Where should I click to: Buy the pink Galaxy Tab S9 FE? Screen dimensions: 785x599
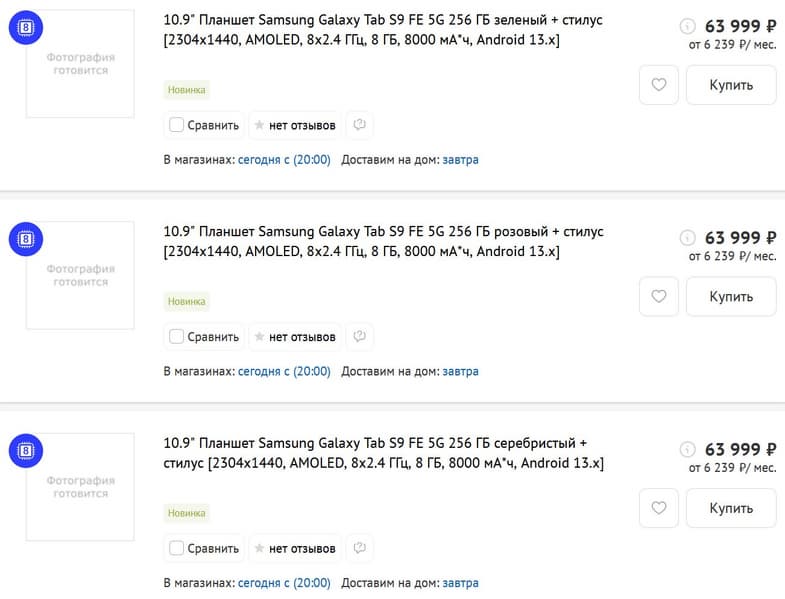(x=731, y=297)
